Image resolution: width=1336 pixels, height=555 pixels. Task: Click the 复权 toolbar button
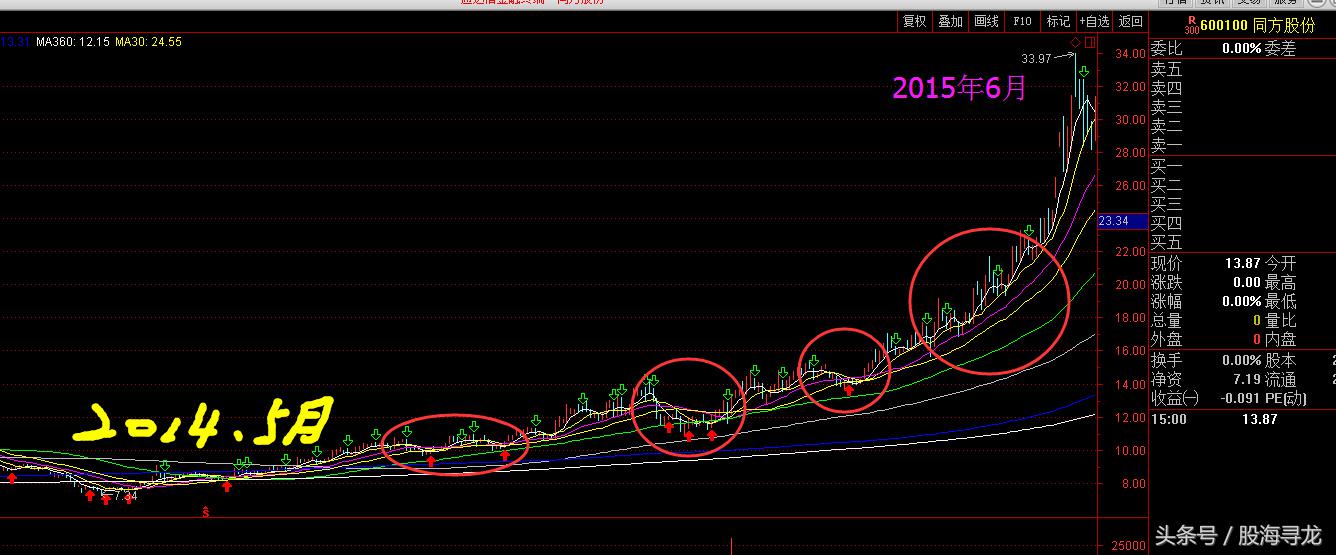[915, 21]
